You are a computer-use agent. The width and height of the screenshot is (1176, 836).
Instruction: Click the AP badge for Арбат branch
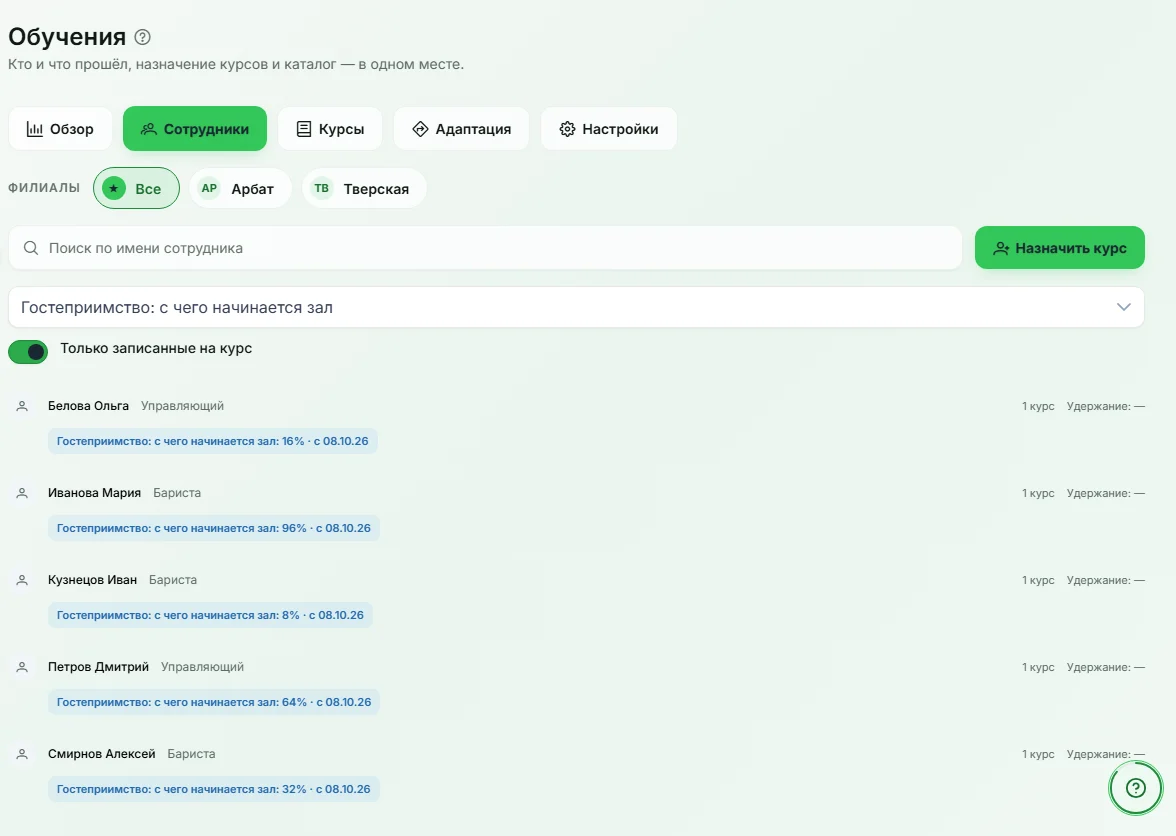[x=209, y=188]
